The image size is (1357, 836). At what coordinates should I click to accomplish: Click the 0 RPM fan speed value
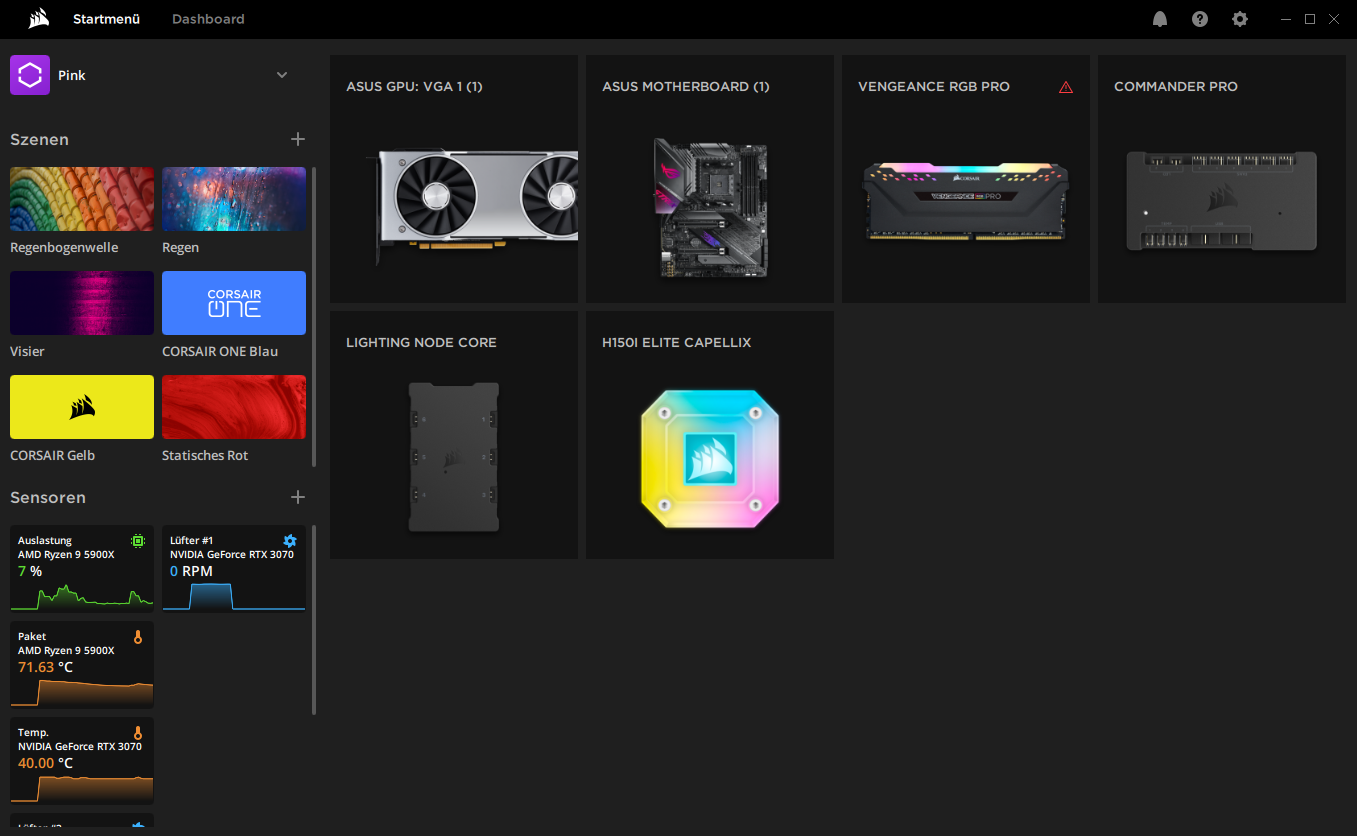point(192,571)
